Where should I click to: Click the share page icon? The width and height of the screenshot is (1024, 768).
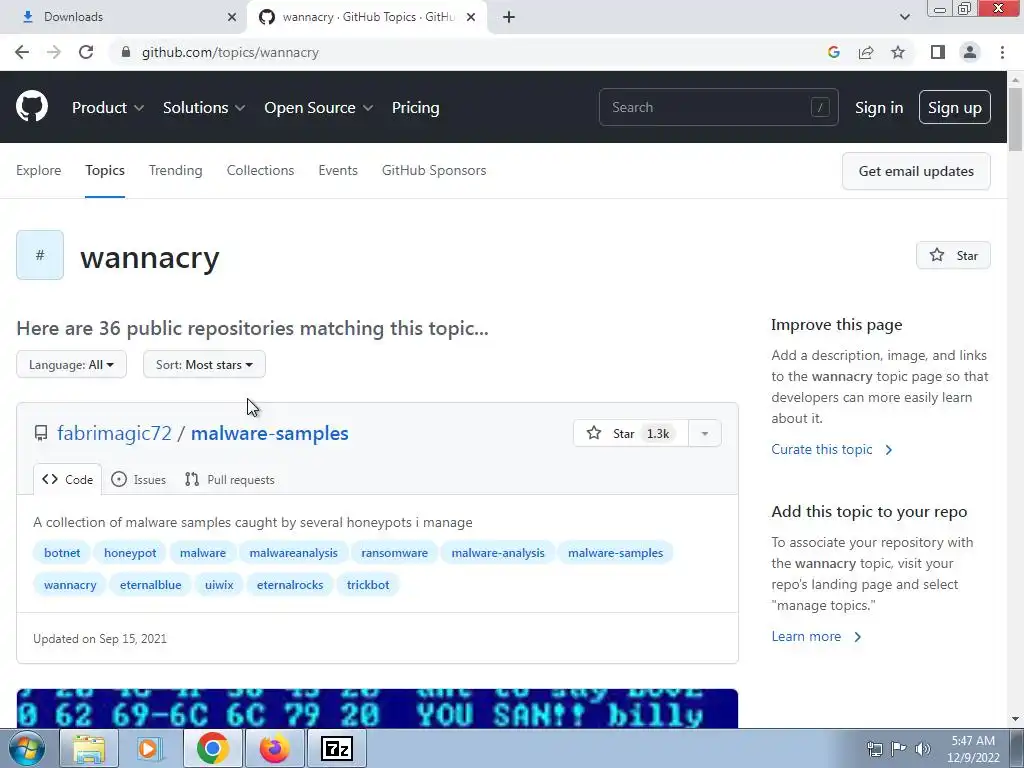(866, 52)
